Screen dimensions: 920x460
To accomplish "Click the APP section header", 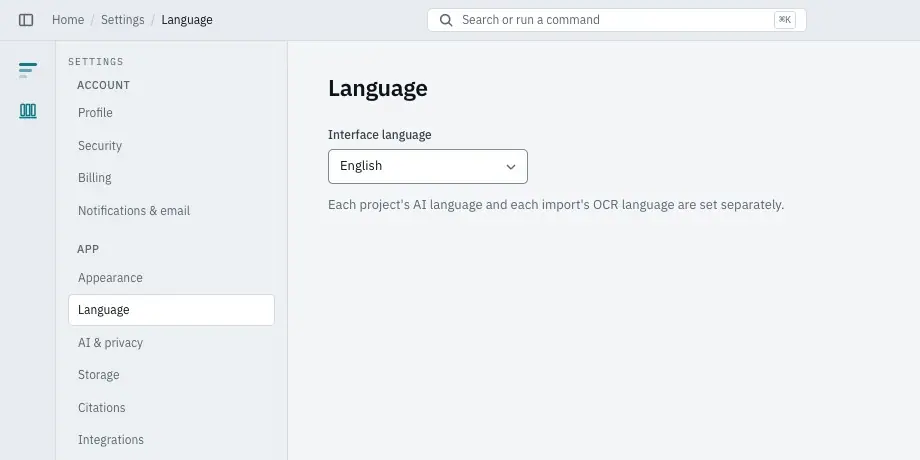I will click(x=88, y=249).
